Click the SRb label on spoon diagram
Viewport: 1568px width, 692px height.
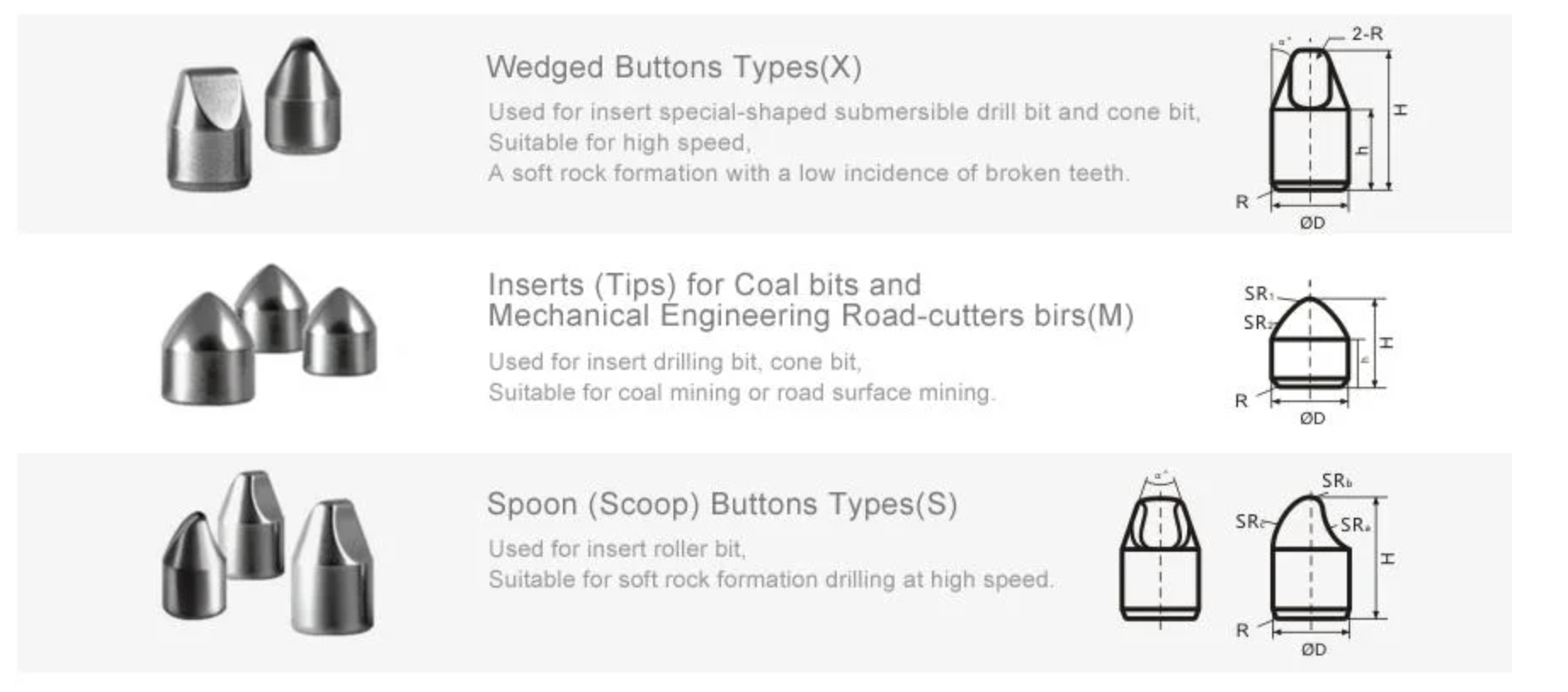(x=1337, y=481)
